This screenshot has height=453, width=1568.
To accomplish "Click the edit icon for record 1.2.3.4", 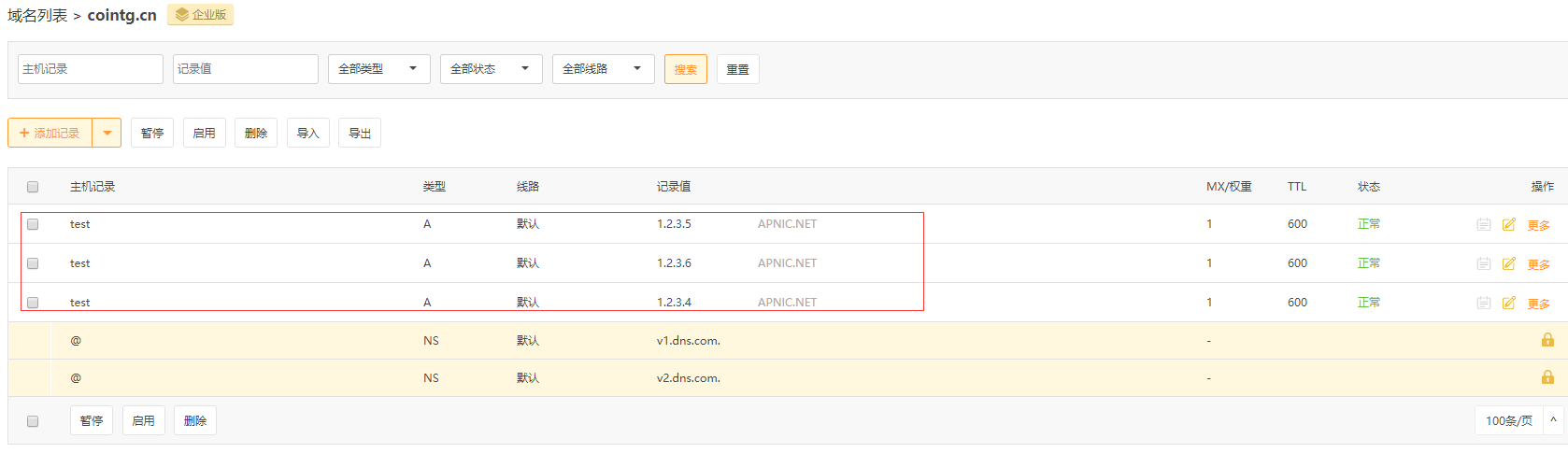I will coord(1508,303).
